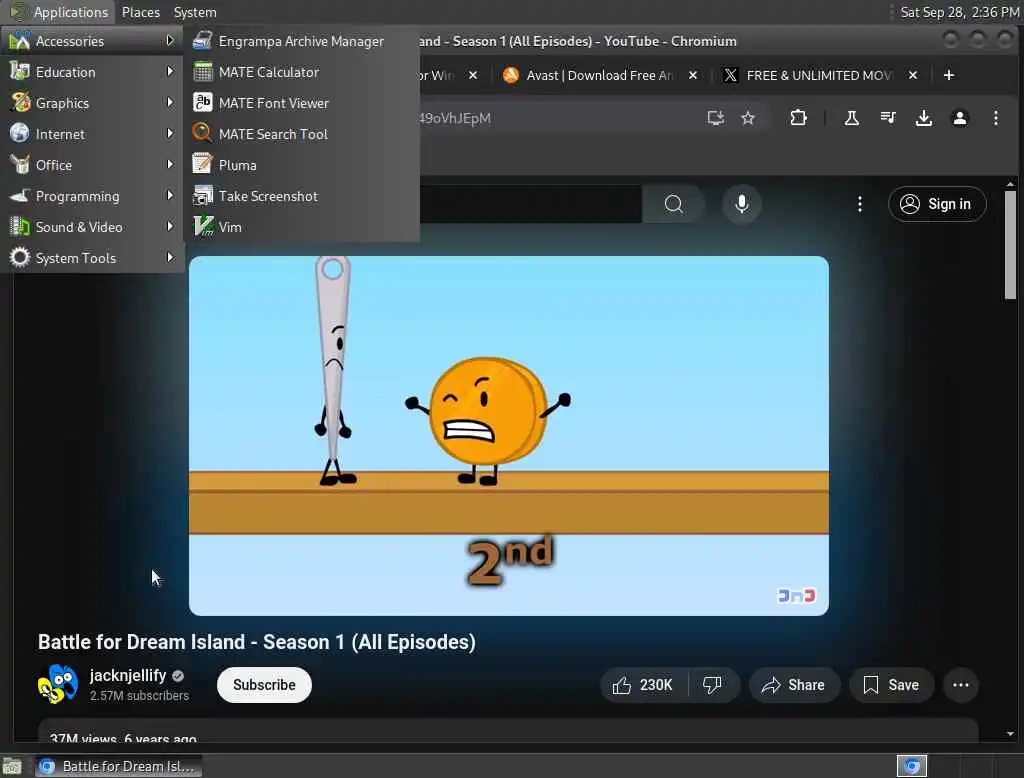1024x778 pixels.
Task: Install page as app icon in address bar
Action: pos(716,118)
